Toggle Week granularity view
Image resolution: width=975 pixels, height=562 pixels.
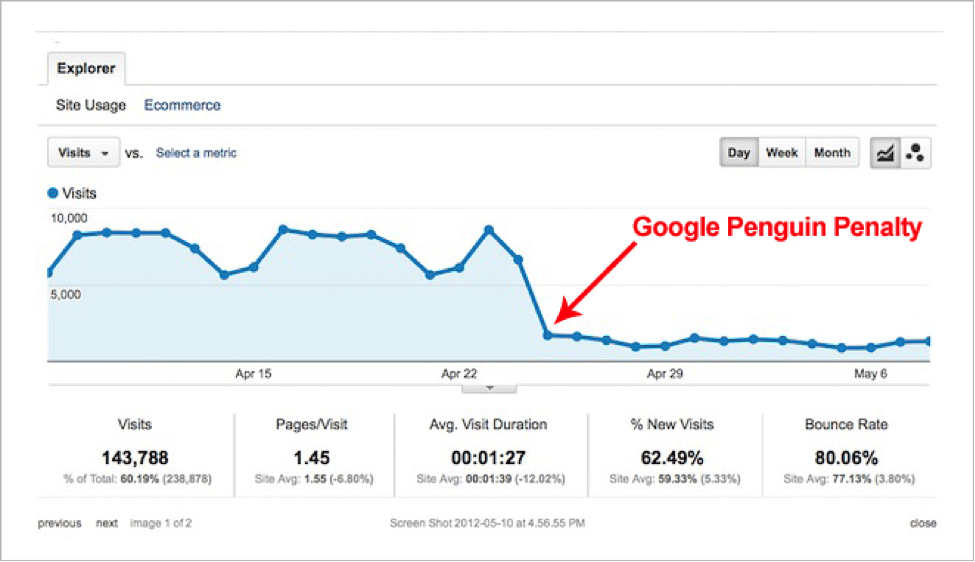click(782, 153)
